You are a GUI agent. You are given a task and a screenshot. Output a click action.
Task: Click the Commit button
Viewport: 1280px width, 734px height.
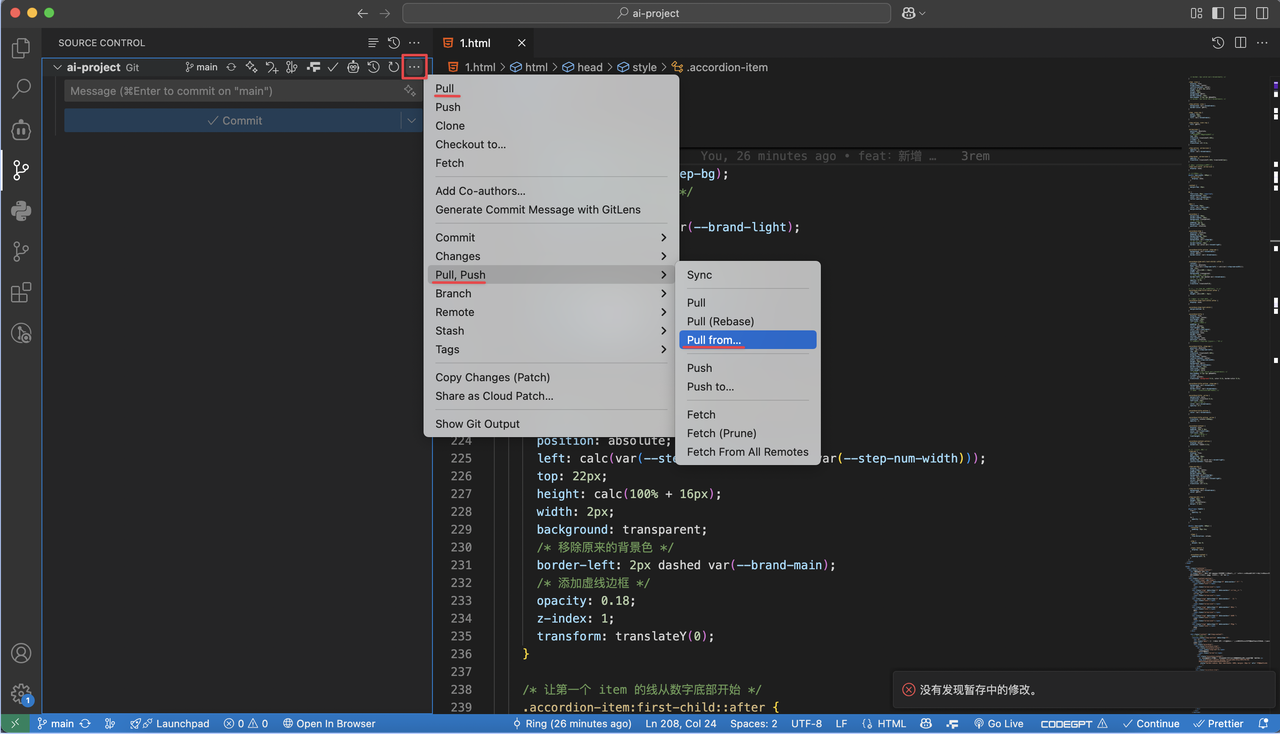tap(233, 120)
